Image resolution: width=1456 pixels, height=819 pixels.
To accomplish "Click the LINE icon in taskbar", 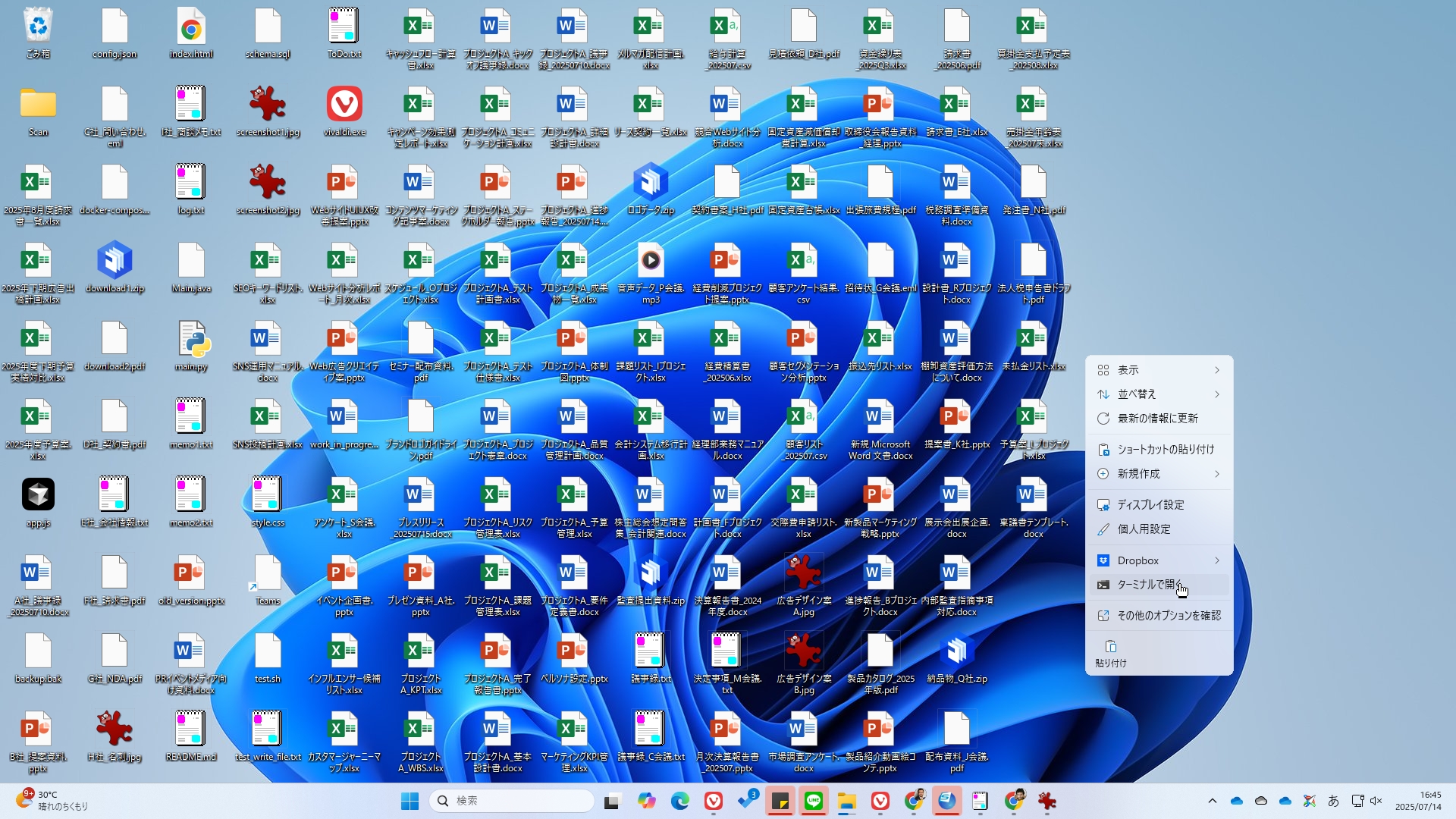I will tap(813, 801).
